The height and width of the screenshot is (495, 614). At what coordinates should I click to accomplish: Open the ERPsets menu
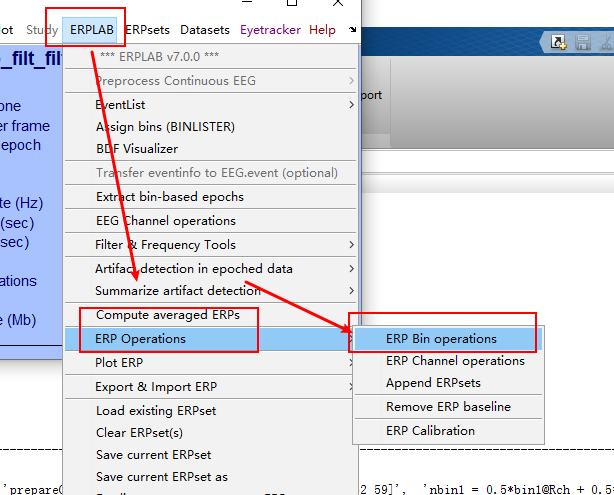147,30
